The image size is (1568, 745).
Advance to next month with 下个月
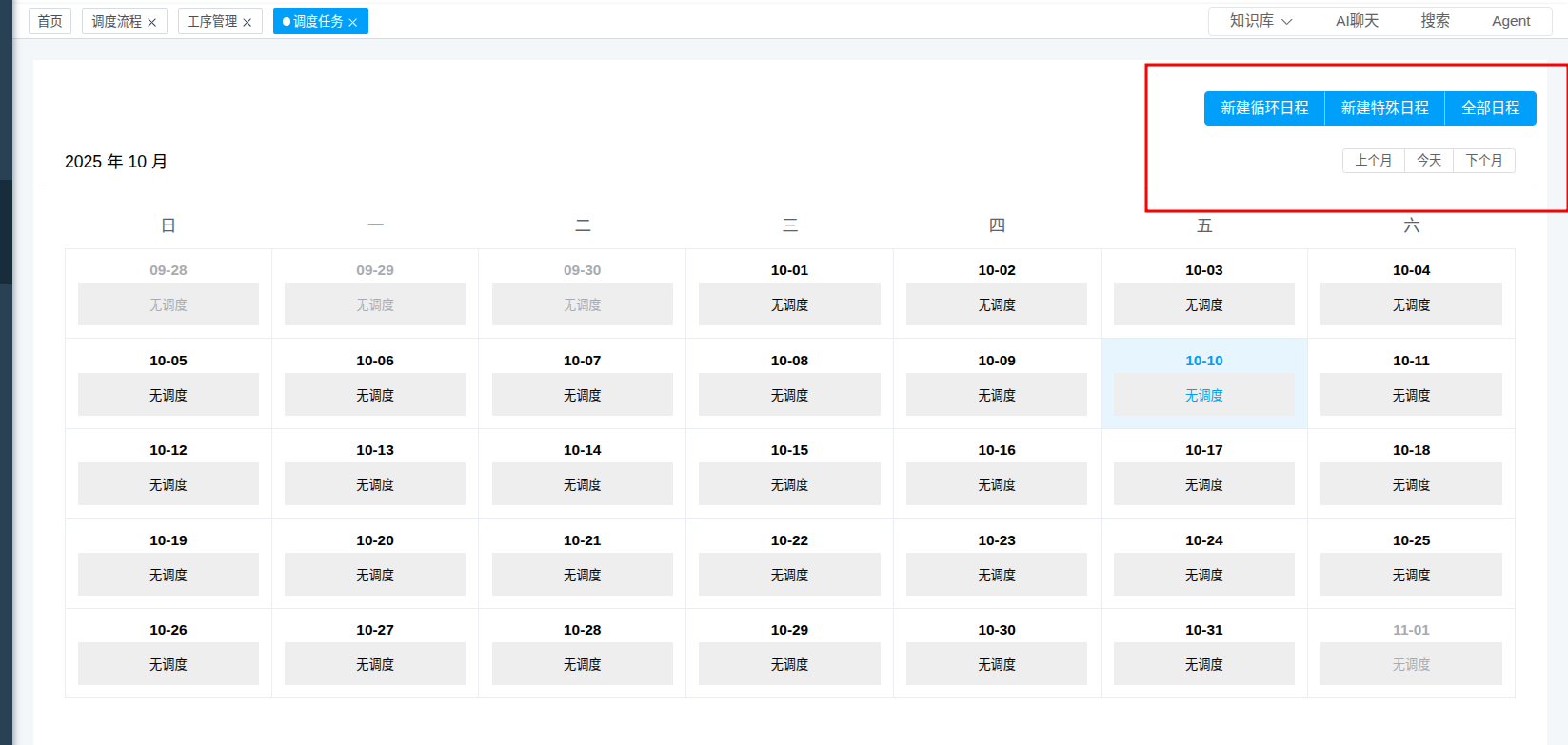point(1483,161)
